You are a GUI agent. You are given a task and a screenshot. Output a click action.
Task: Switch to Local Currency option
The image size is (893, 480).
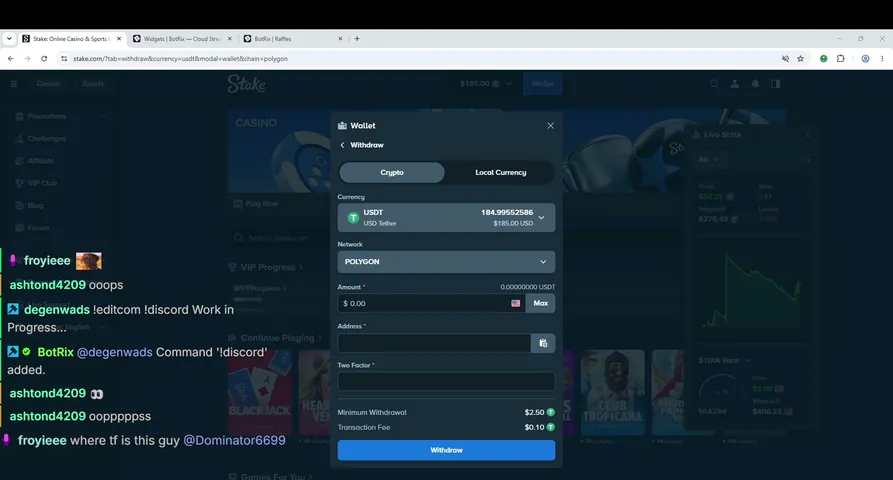(x=501, y=173)
